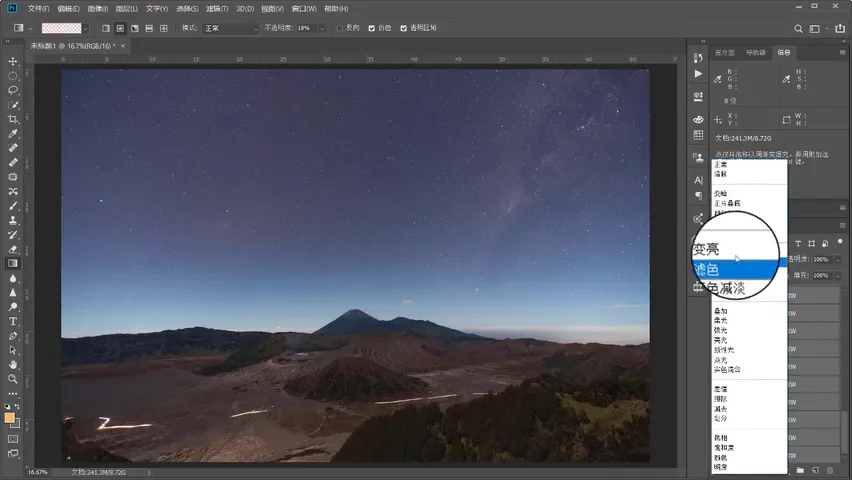
Task: Choose the Diamond gradient style icon
Action: click(x=164, y=28)
